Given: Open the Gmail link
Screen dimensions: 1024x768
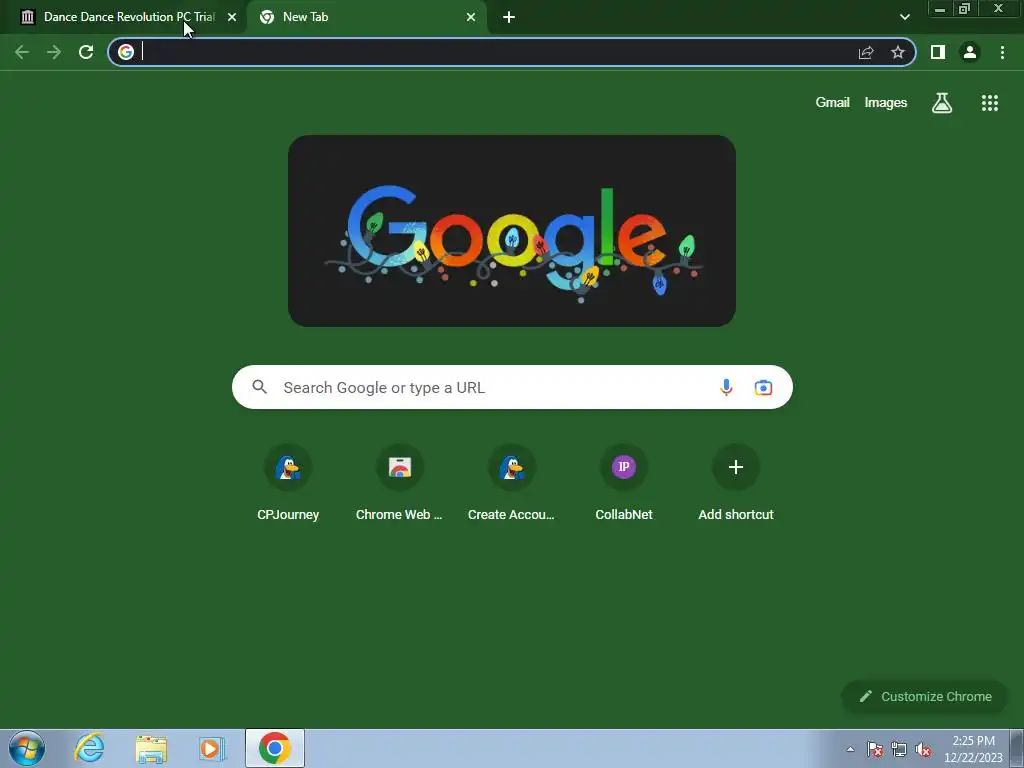Looking at the screenshot, I should [x=832, y=103].
